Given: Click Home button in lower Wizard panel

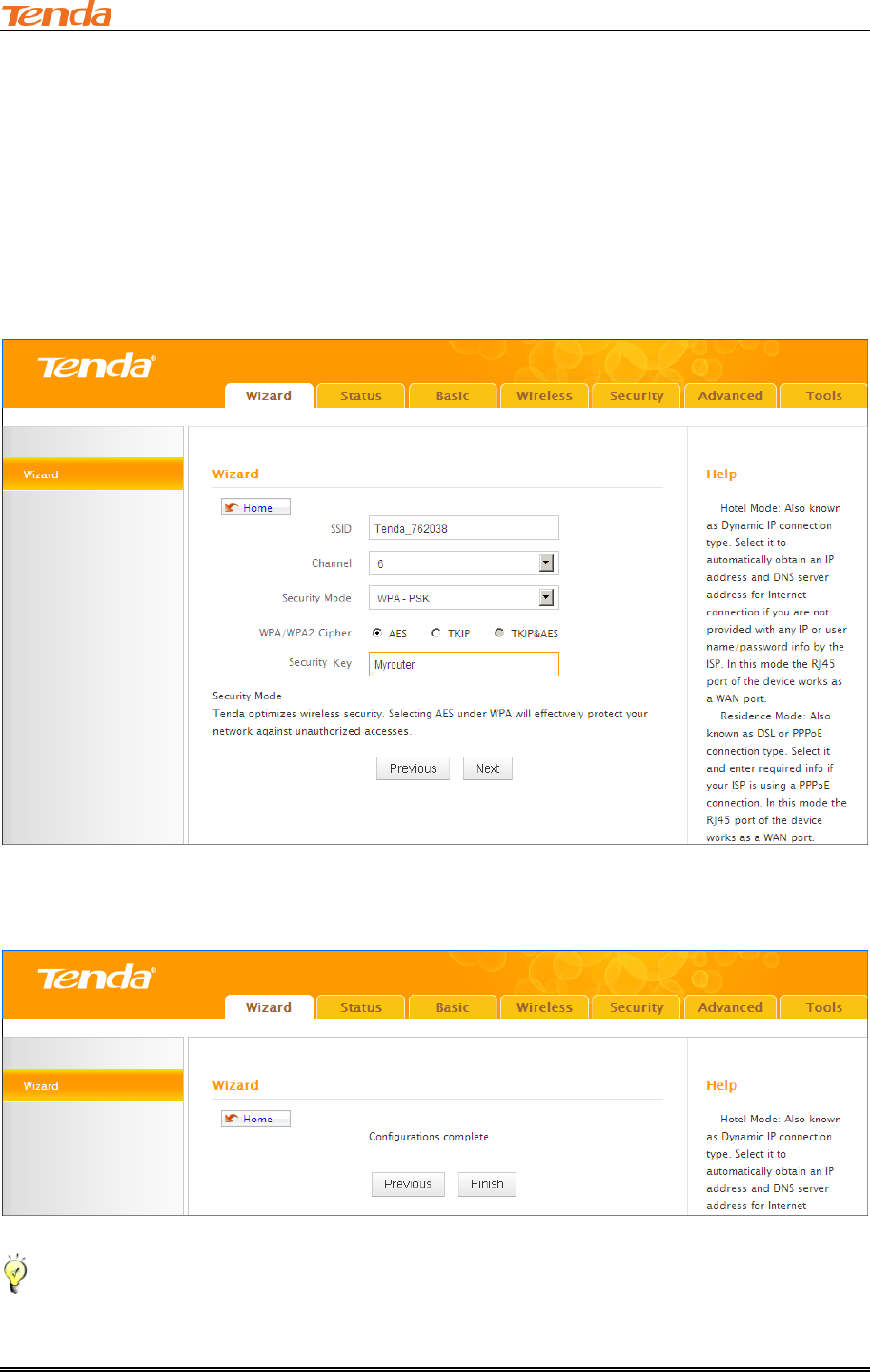Looking at the screenshot, I should click(255, 1119).
